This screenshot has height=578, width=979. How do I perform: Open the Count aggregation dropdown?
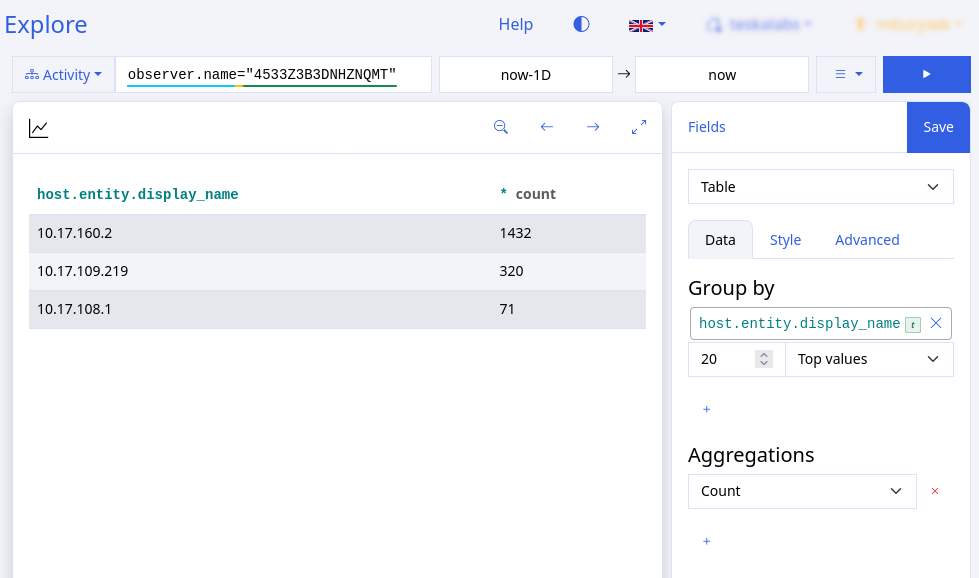pos(802,491)
